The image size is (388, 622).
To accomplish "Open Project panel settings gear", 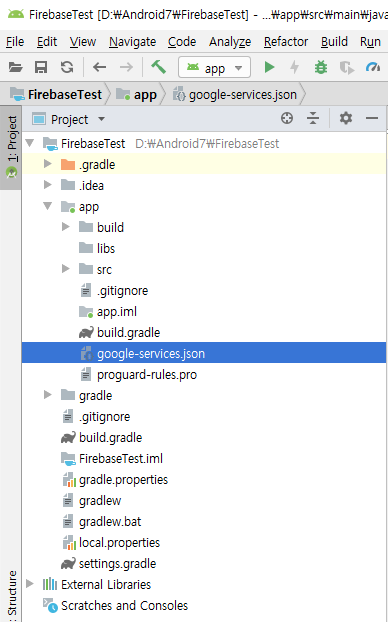I will pyautogui.click(x=346, y=118).
